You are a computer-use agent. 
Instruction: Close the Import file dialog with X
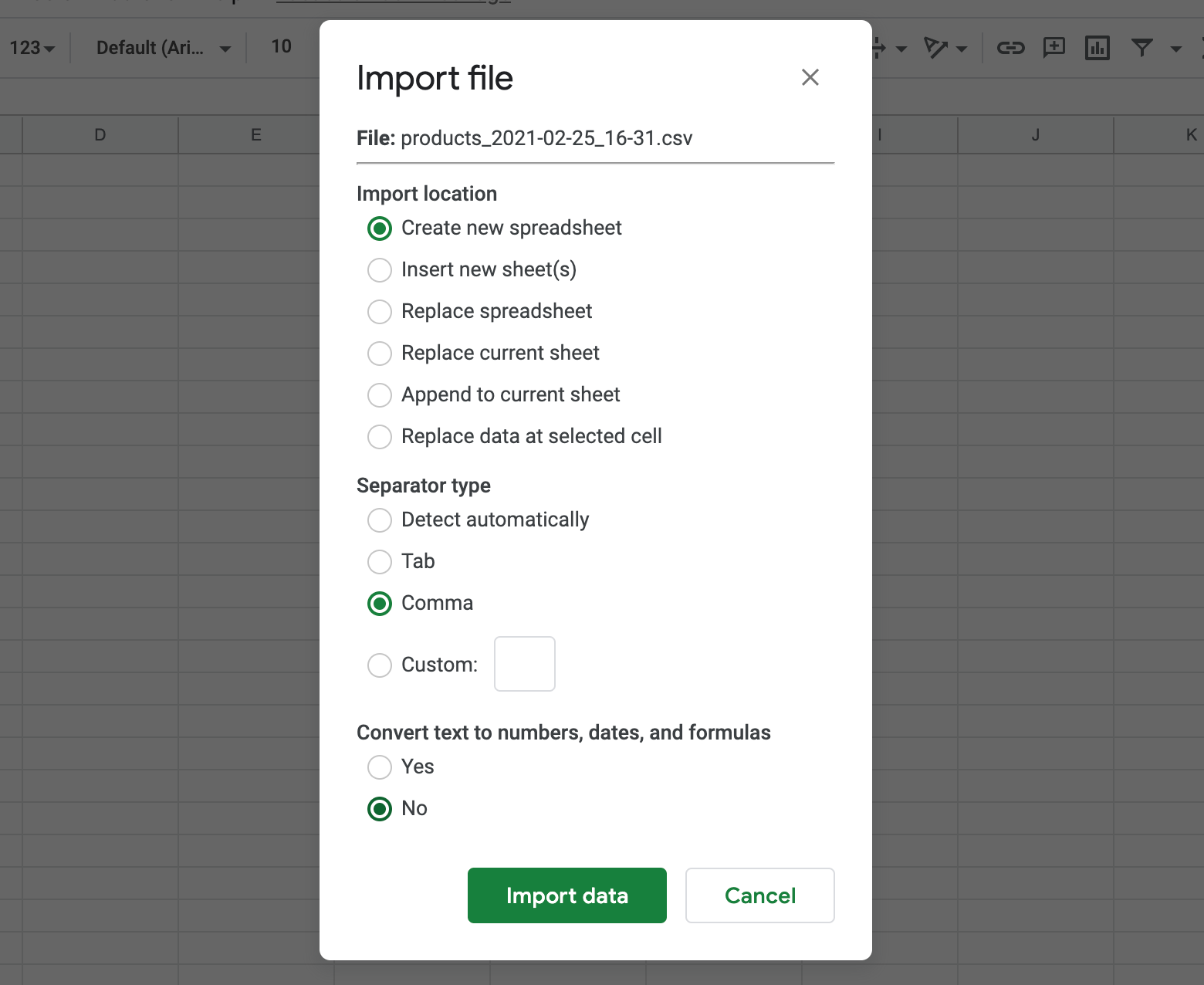point(810,77)
